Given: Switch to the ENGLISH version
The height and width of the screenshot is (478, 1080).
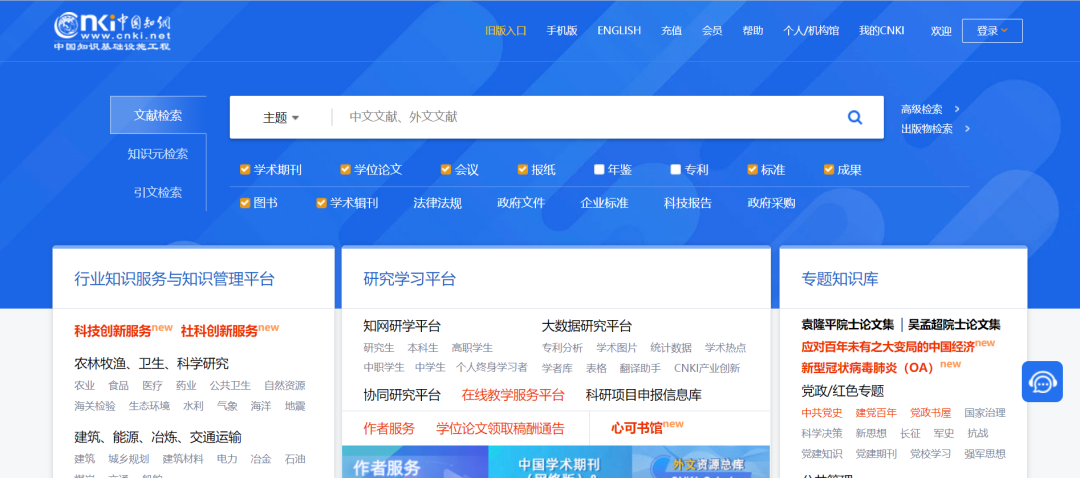Looking at the screenshot, I should click(x=619, y=31).
